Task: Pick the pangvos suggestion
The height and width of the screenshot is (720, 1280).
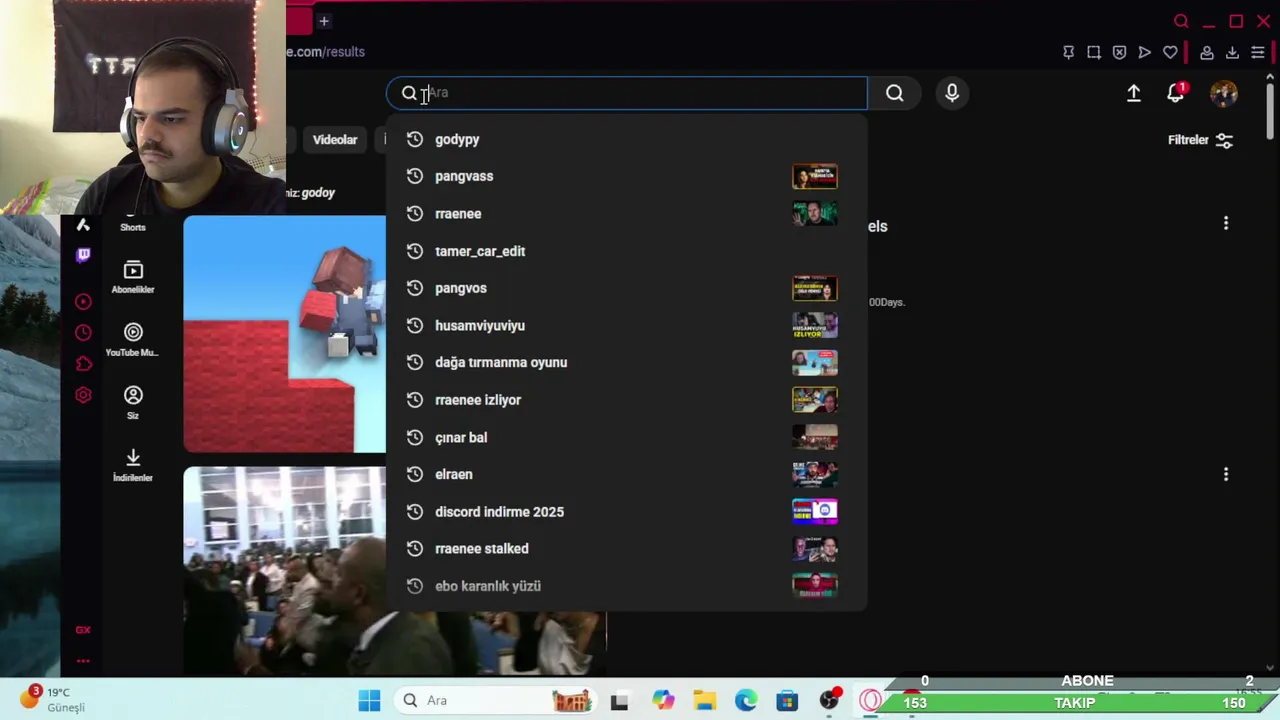Action: (x=626, y=288)
